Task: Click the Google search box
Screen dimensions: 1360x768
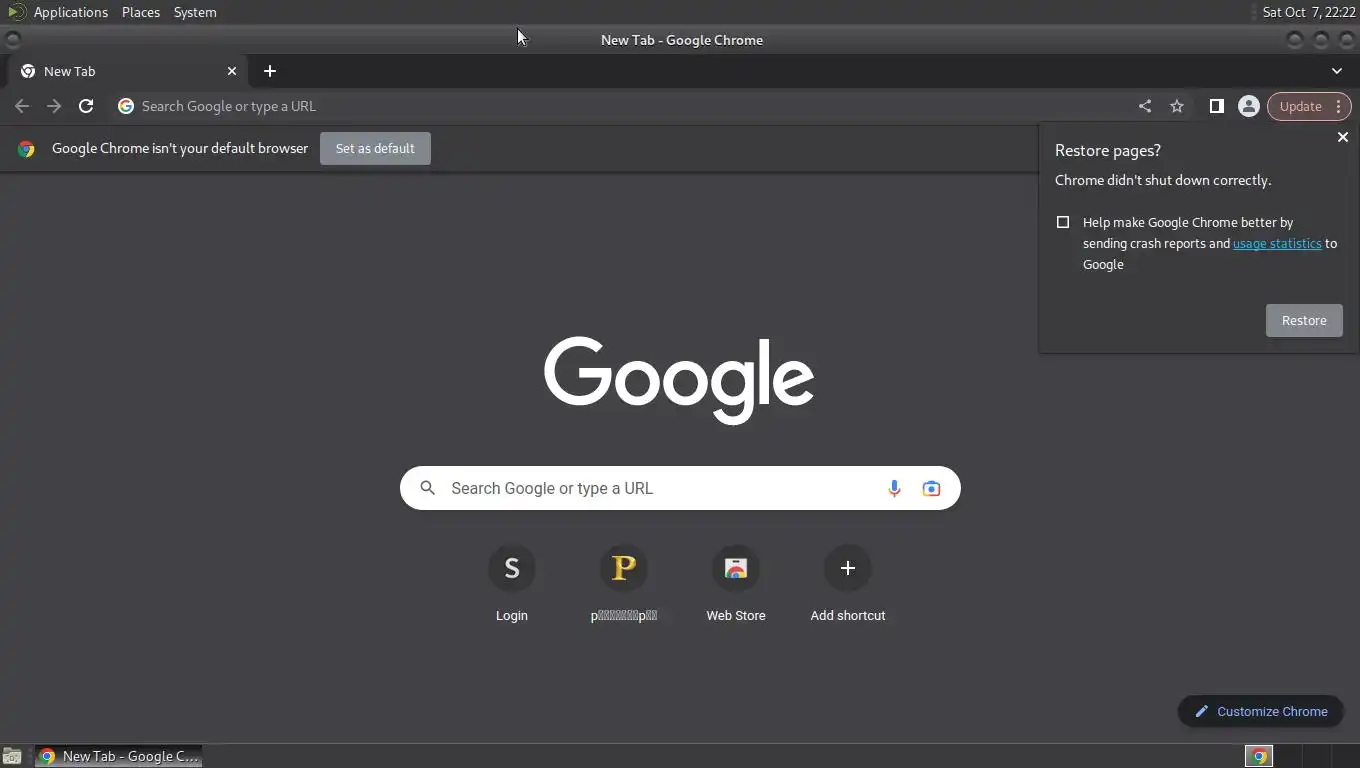Action: pos(680,488)
